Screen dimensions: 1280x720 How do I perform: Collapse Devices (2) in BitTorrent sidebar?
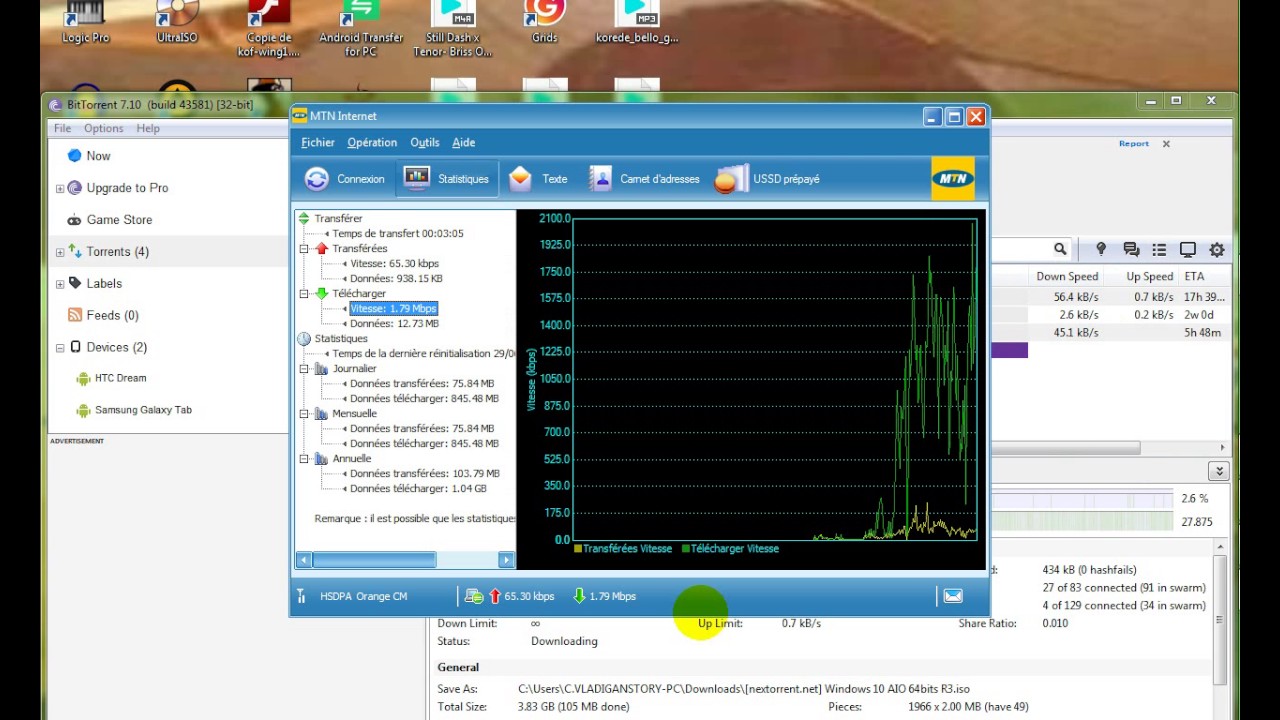click(x=60, y=348)
